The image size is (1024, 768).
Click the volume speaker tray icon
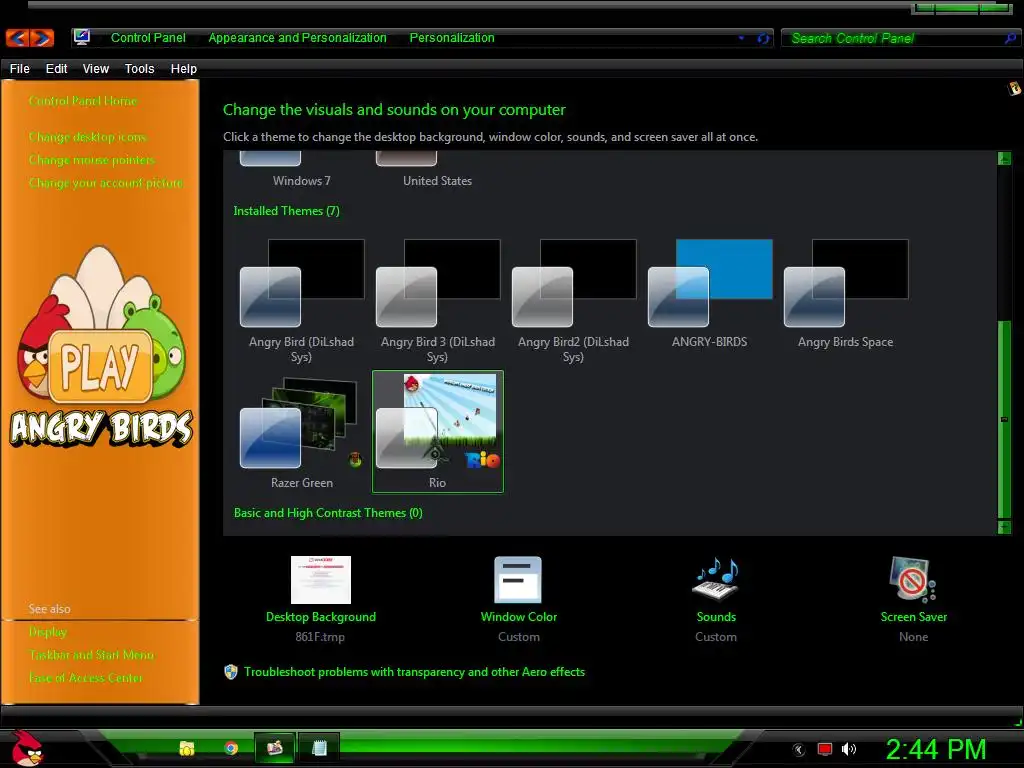849,749
